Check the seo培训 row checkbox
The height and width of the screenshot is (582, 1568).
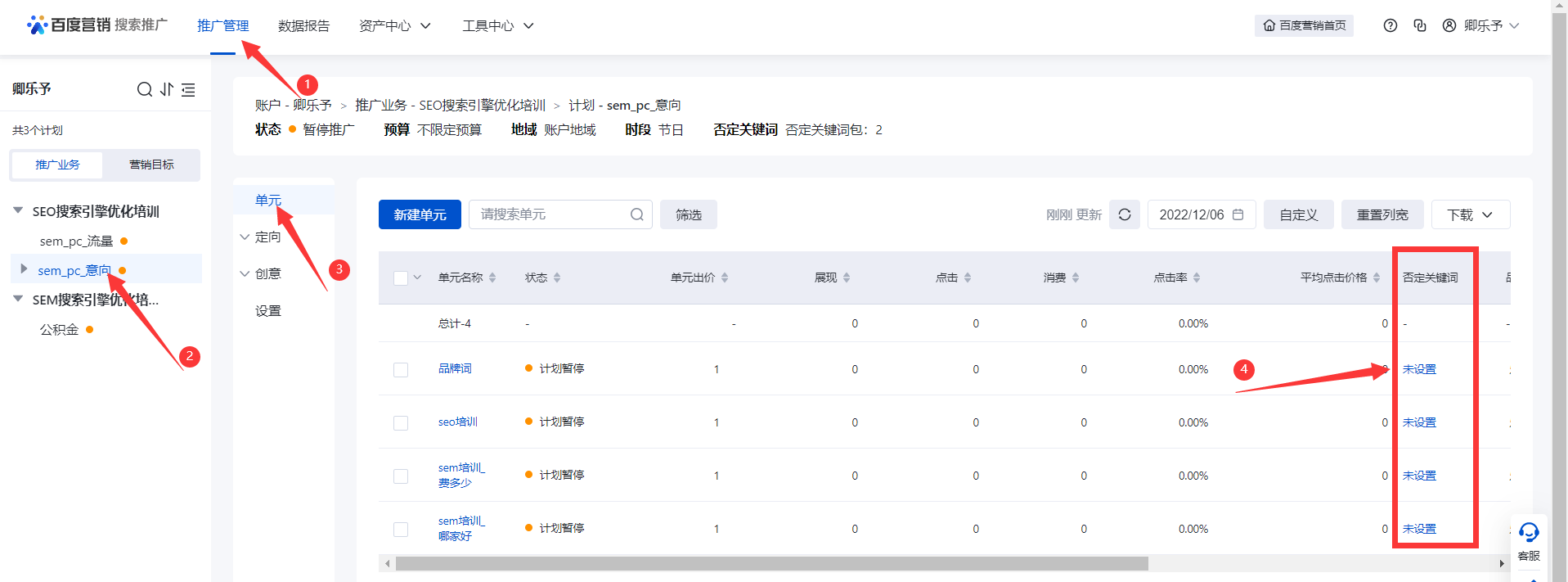click(x=401, y=422)
